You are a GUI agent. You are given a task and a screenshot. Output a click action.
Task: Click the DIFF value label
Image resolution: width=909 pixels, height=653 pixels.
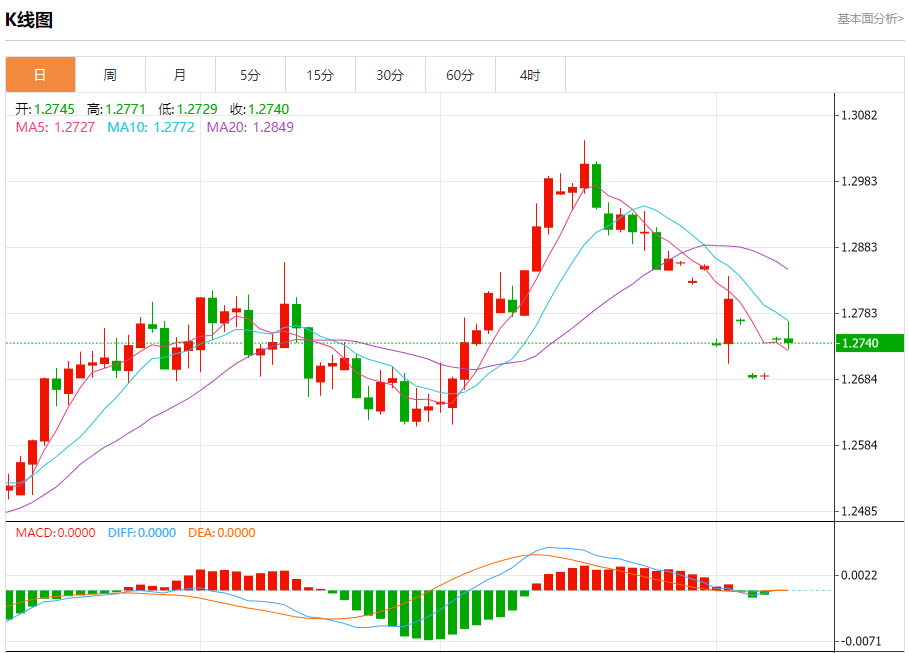point(142,532)
